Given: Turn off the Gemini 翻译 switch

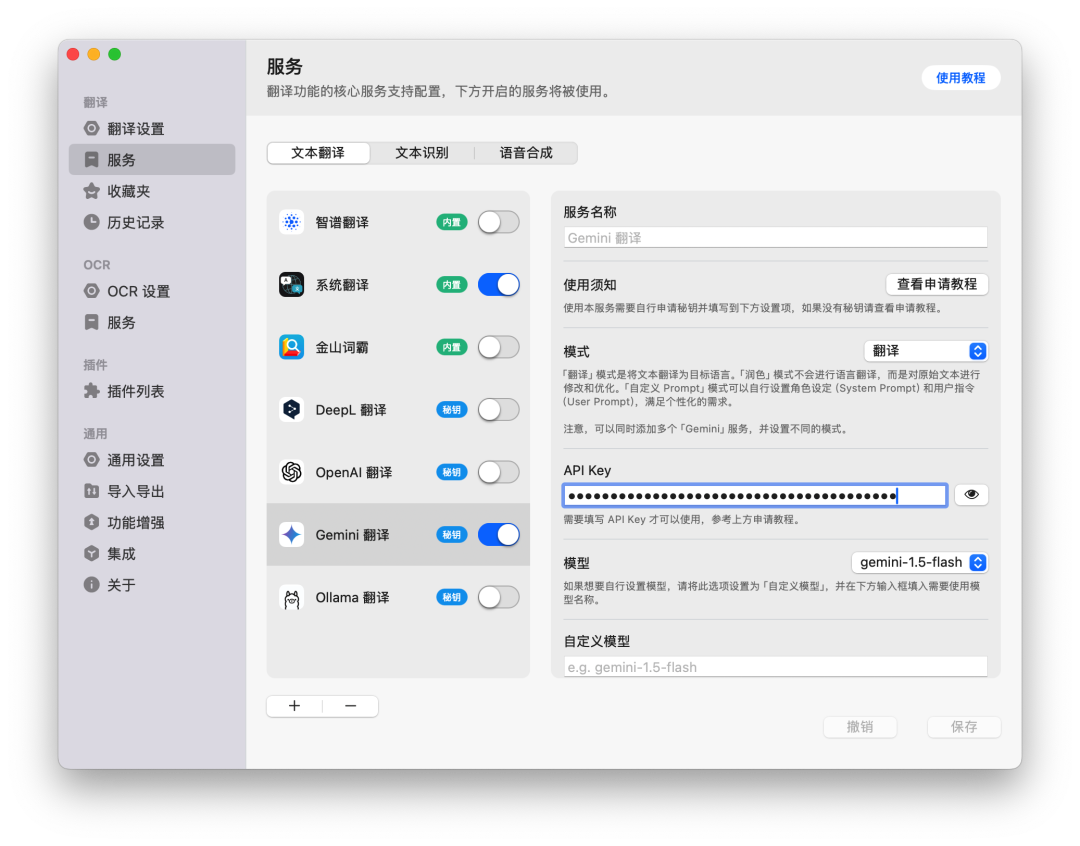Looking at the screenshot, I should click(x=498, y=535).
